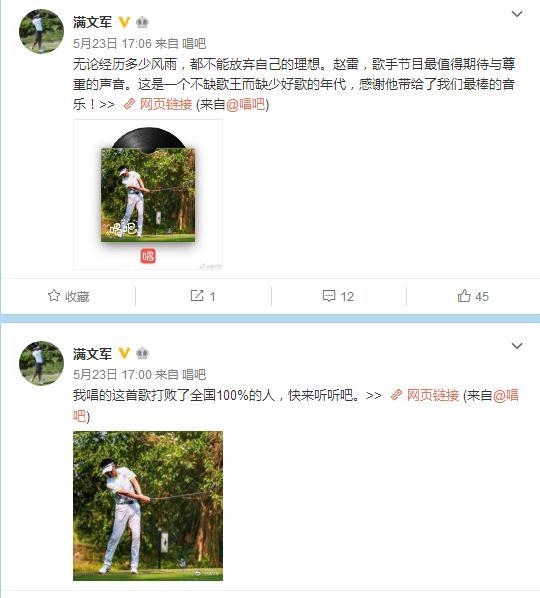Expand the second post's chevron menu
This screenshot has width=540, height=598.
517,346
